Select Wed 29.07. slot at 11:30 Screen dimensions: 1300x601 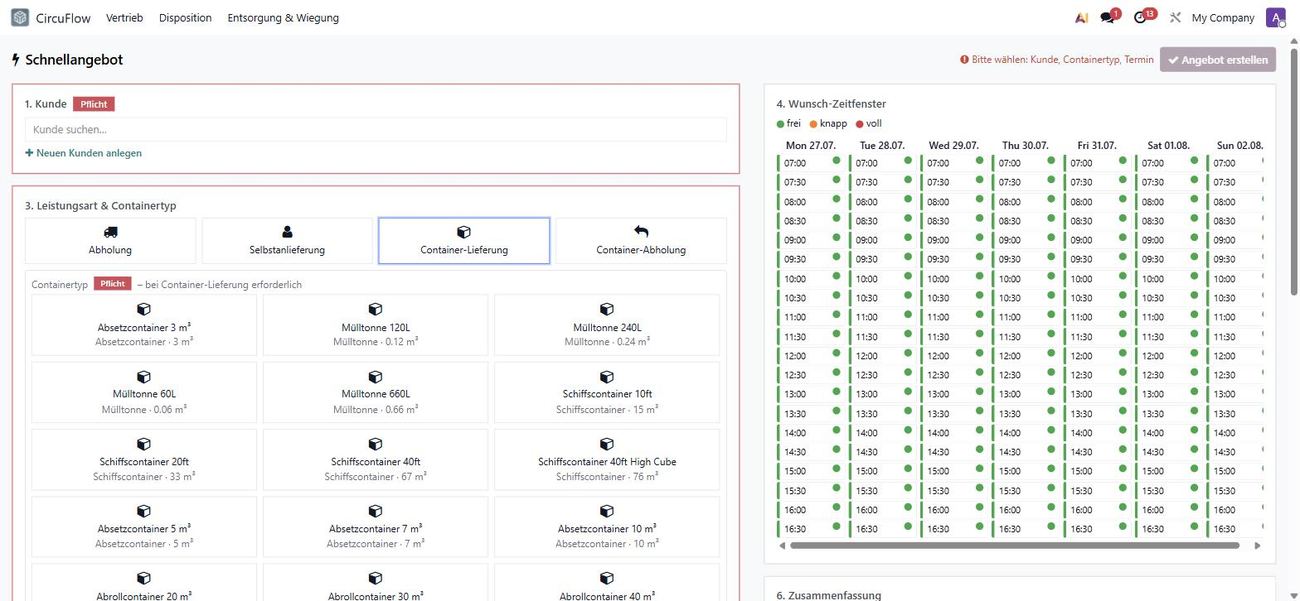(954, 336)
